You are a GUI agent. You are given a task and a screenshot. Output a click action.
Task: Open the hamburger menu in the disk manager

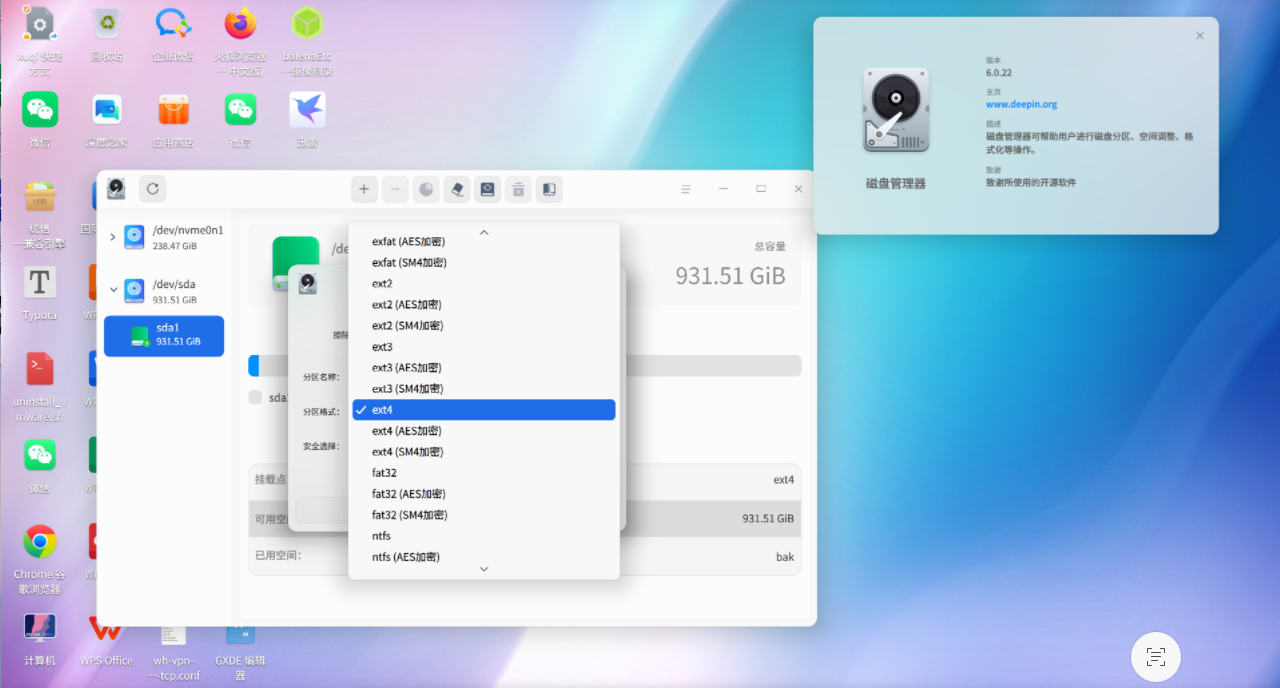pos(686,188)
